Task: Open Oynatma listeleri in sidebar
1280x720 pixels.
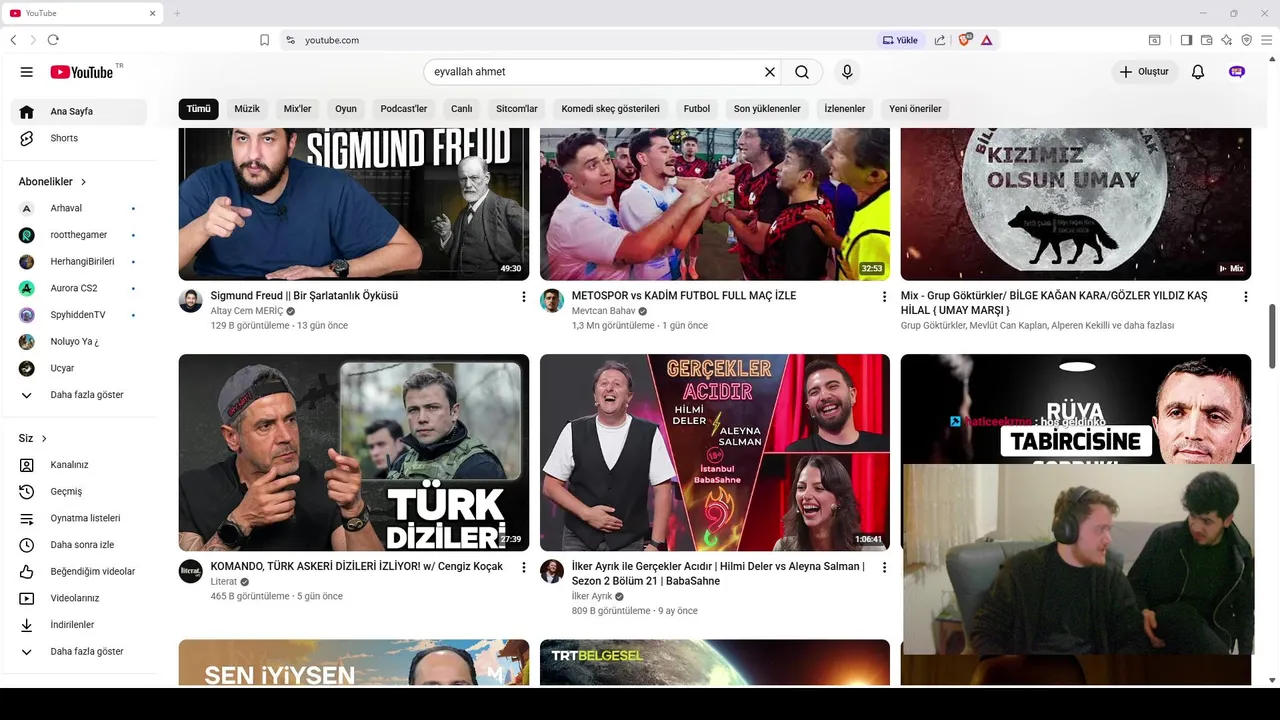Action: (79, 518)
